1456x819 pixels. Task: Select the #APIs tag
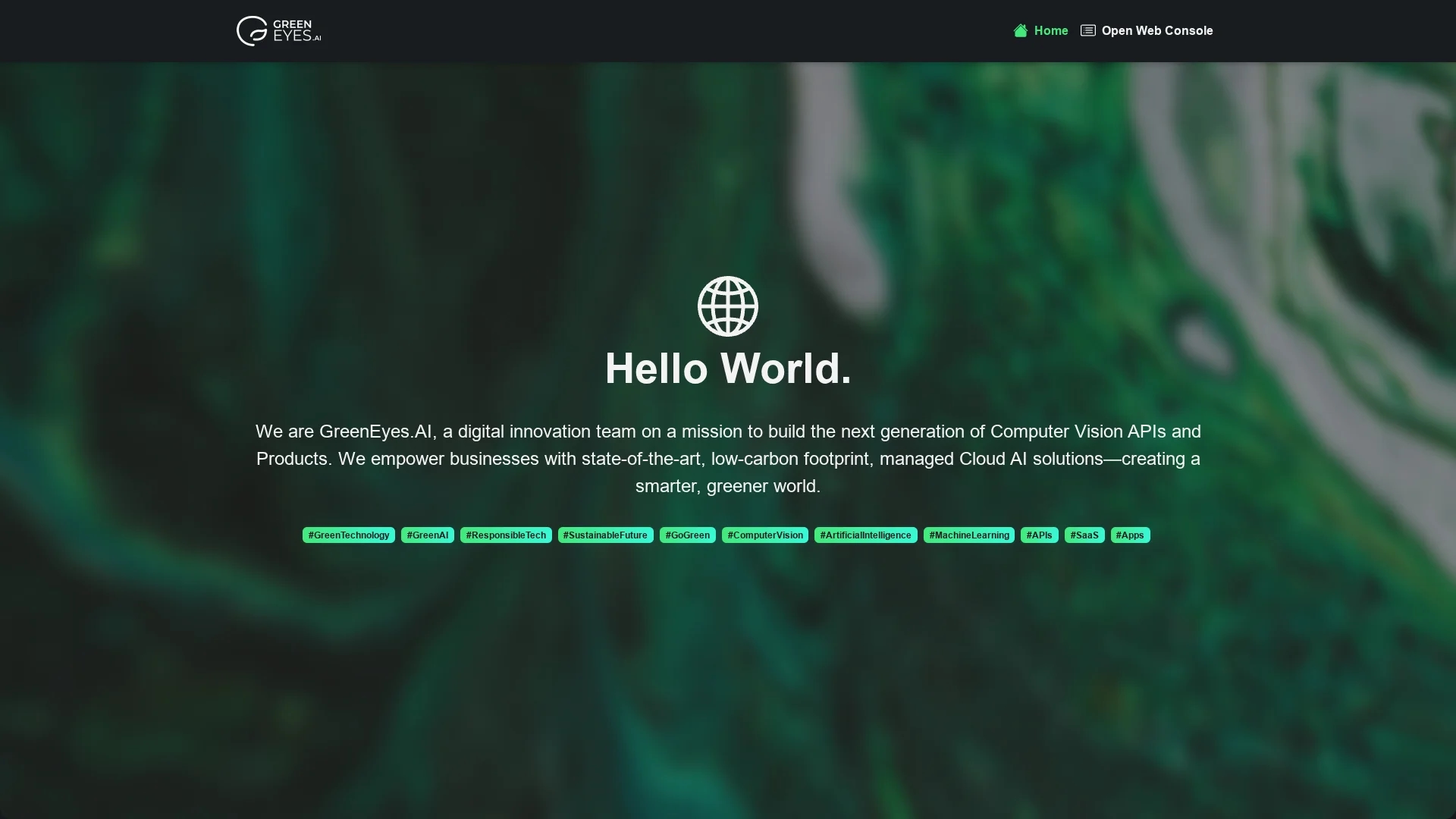click(x=1040, y=535)
